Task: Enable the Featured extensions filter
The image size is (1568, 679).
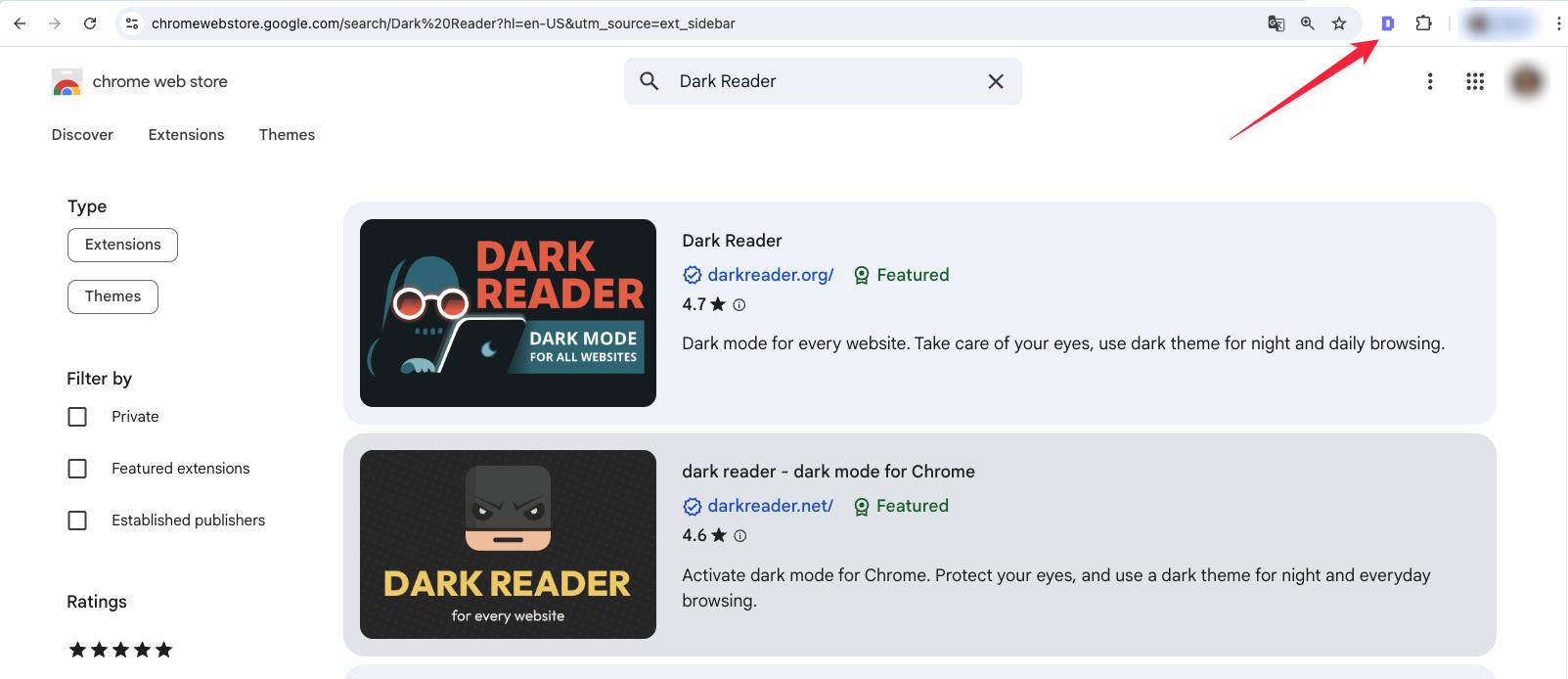Action: tap(77, 469)
